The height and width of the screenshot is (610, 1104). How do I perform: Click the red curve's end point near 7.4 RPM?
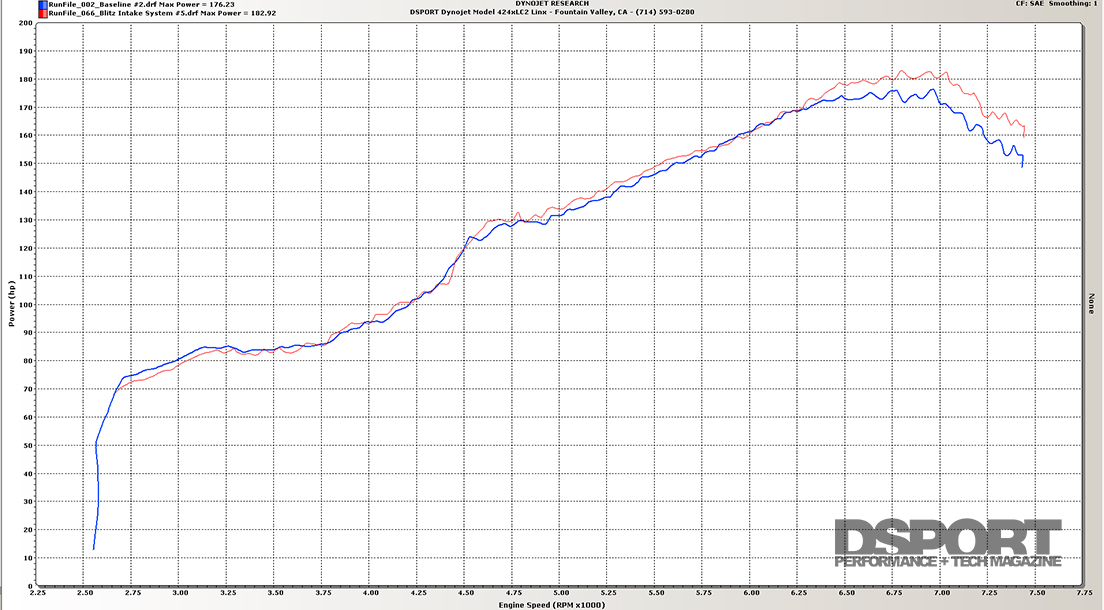(1023, 135)
